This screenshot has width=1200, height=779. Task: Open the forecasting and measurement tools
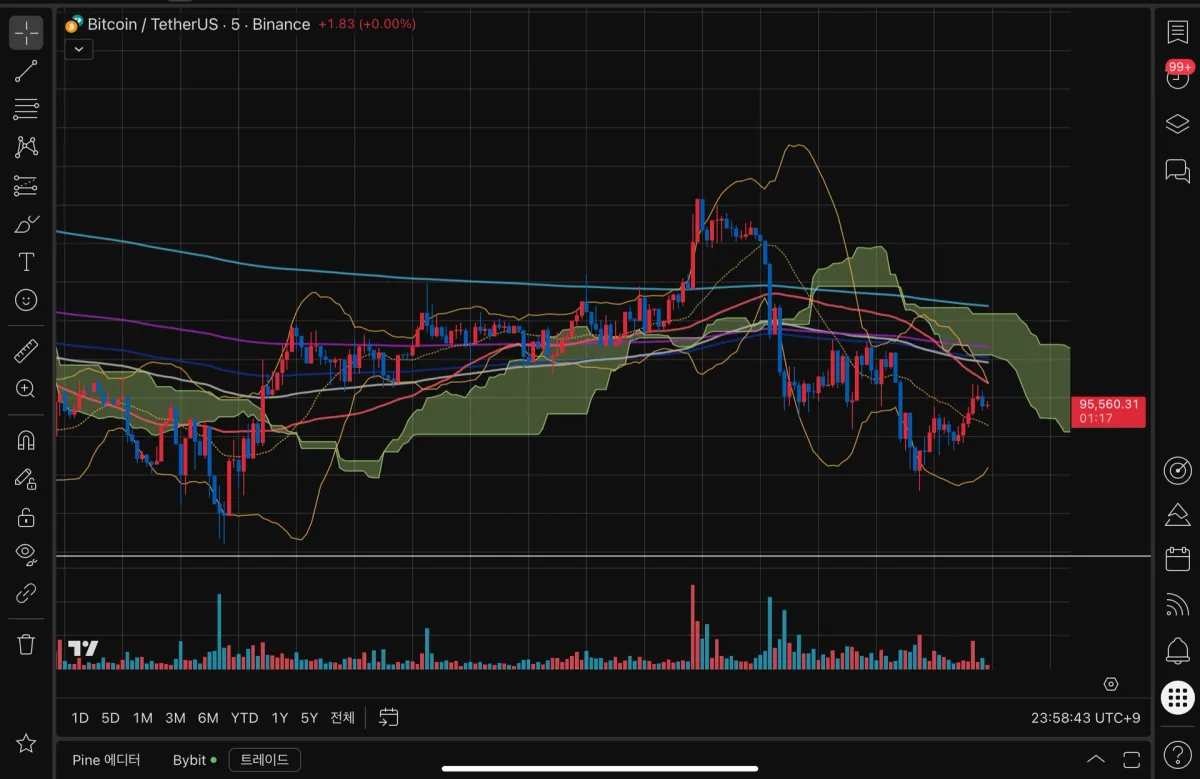(x=26, y=185)
